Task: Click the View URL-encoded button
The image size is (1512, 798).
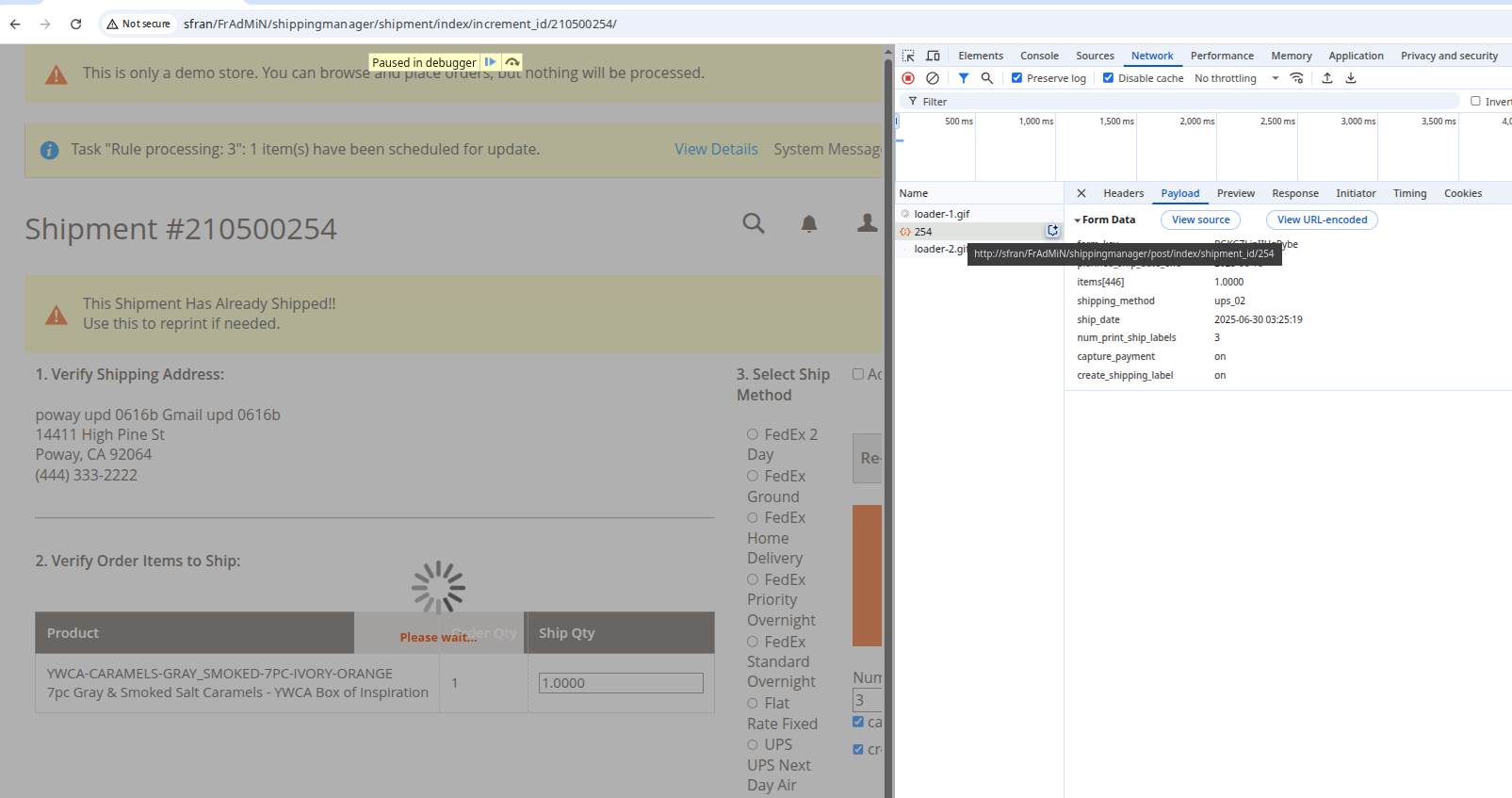Action: pyautogui.click(x=1322, y=220)
